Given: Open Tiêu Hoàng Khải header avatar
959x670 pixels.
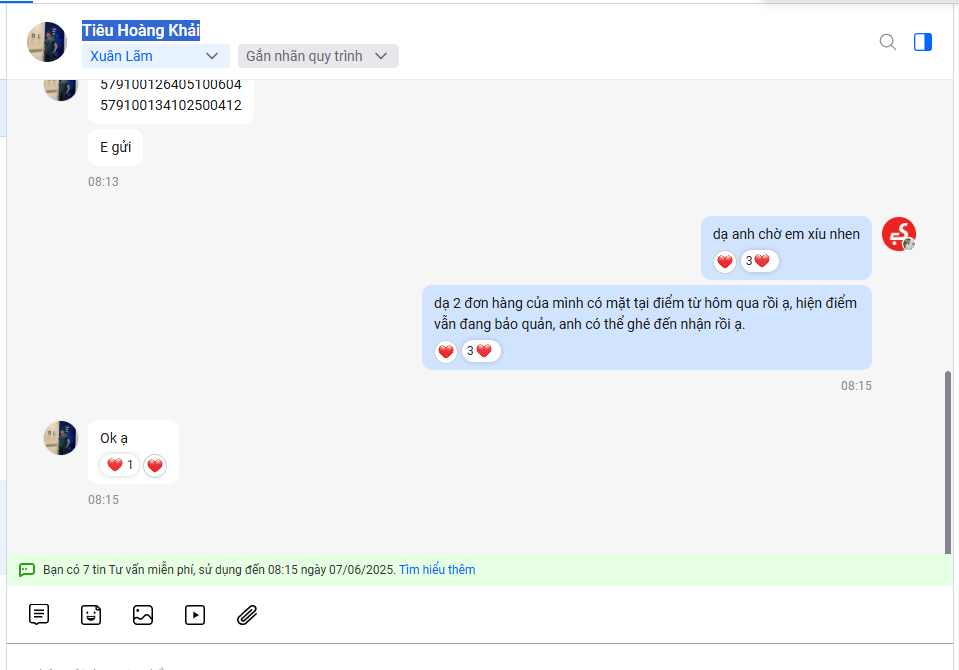Looking at the screenshot, I should point(47,42).
